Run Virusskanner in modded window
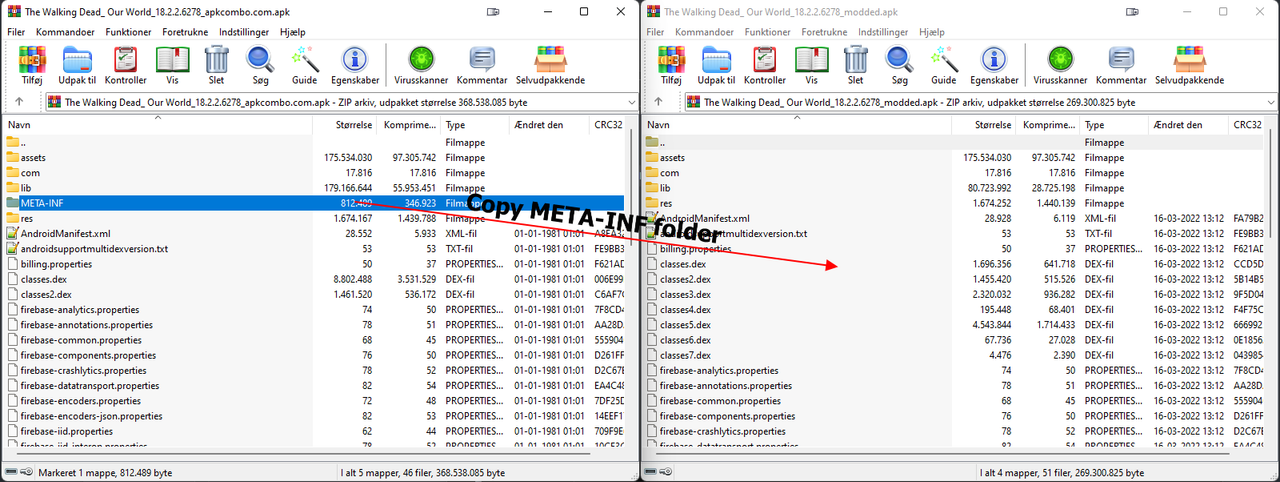 [1061, 65]
